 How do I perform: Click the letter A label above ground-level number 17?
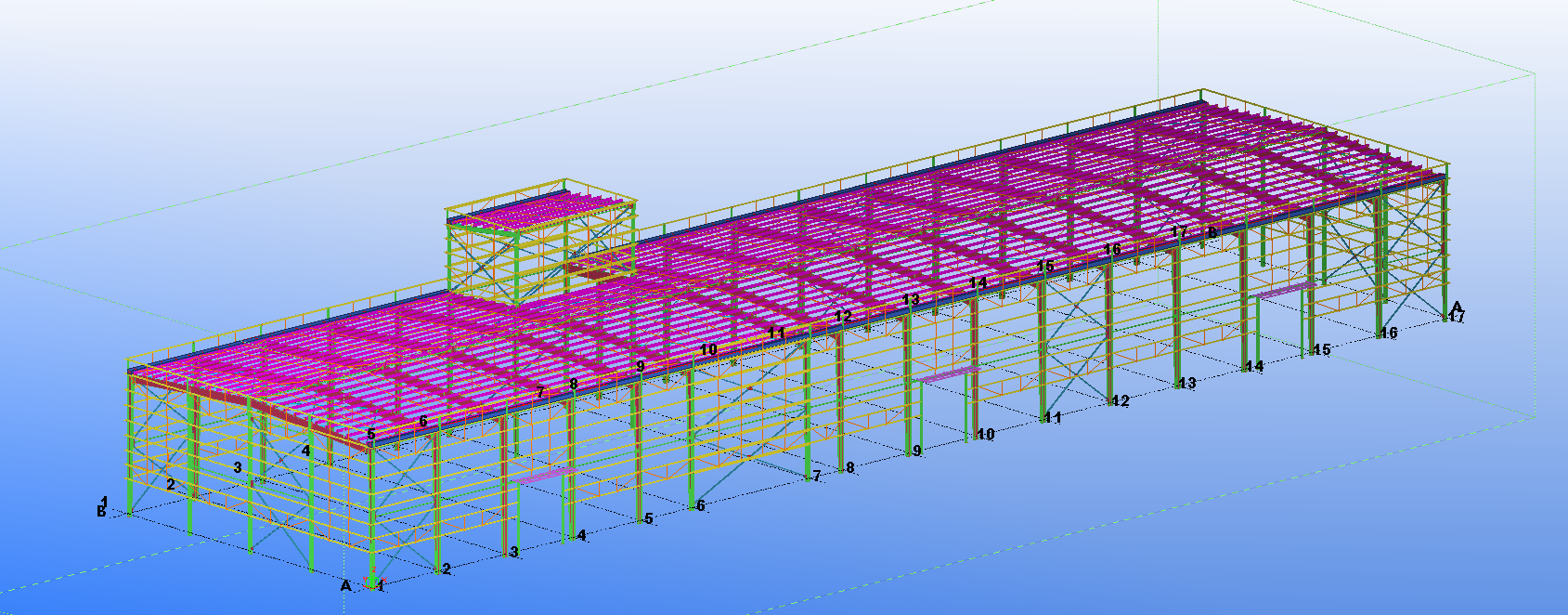[x=1458, y=307]
